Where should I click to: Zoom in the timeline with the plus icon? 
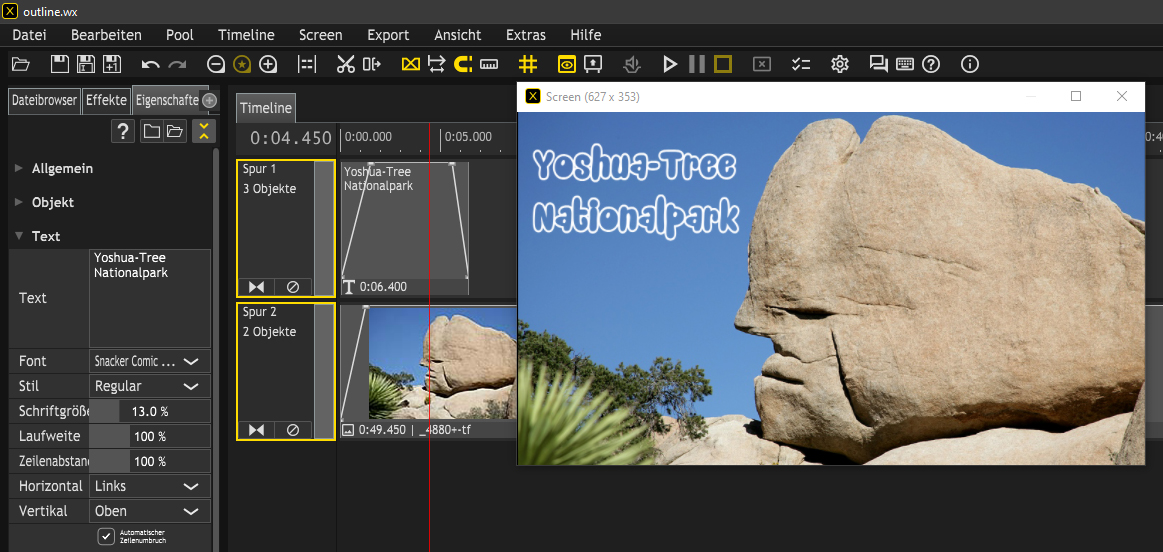[x=268, y=65]
